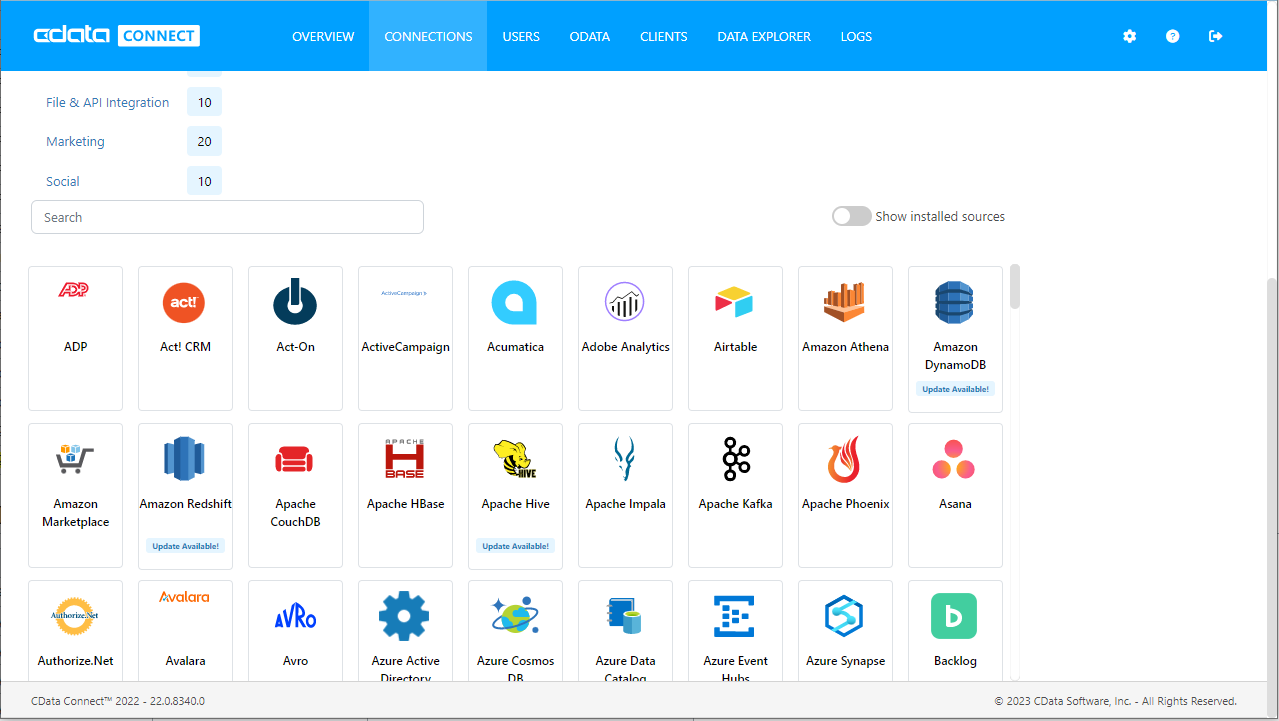Click the CData Software copyright text
This screenshot has width=1279, height=721.
pyautogui.click(x=1115, y=701)
